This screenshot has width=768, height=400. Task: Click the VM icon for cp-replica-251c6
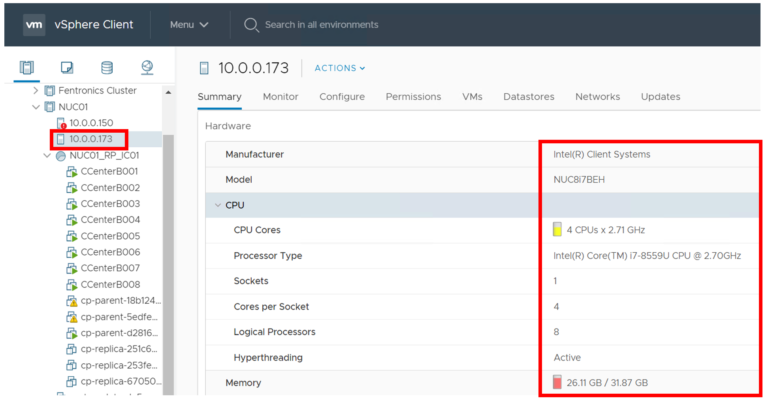(72, 349)
